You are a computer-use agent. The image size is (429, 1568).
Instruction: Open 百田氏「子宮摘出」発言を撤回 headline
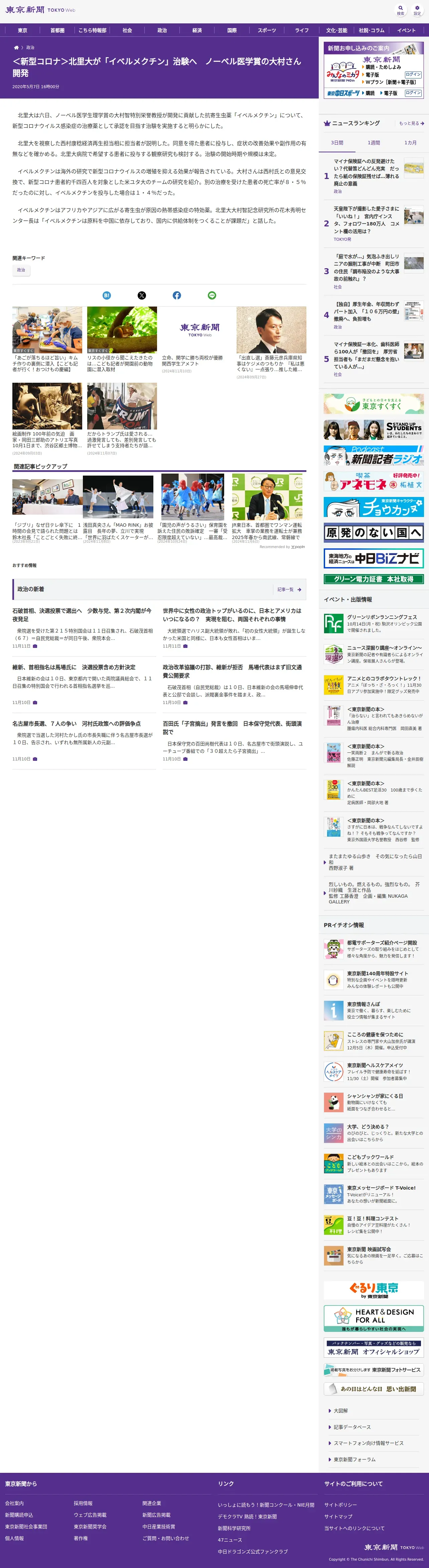click(232, 727)
